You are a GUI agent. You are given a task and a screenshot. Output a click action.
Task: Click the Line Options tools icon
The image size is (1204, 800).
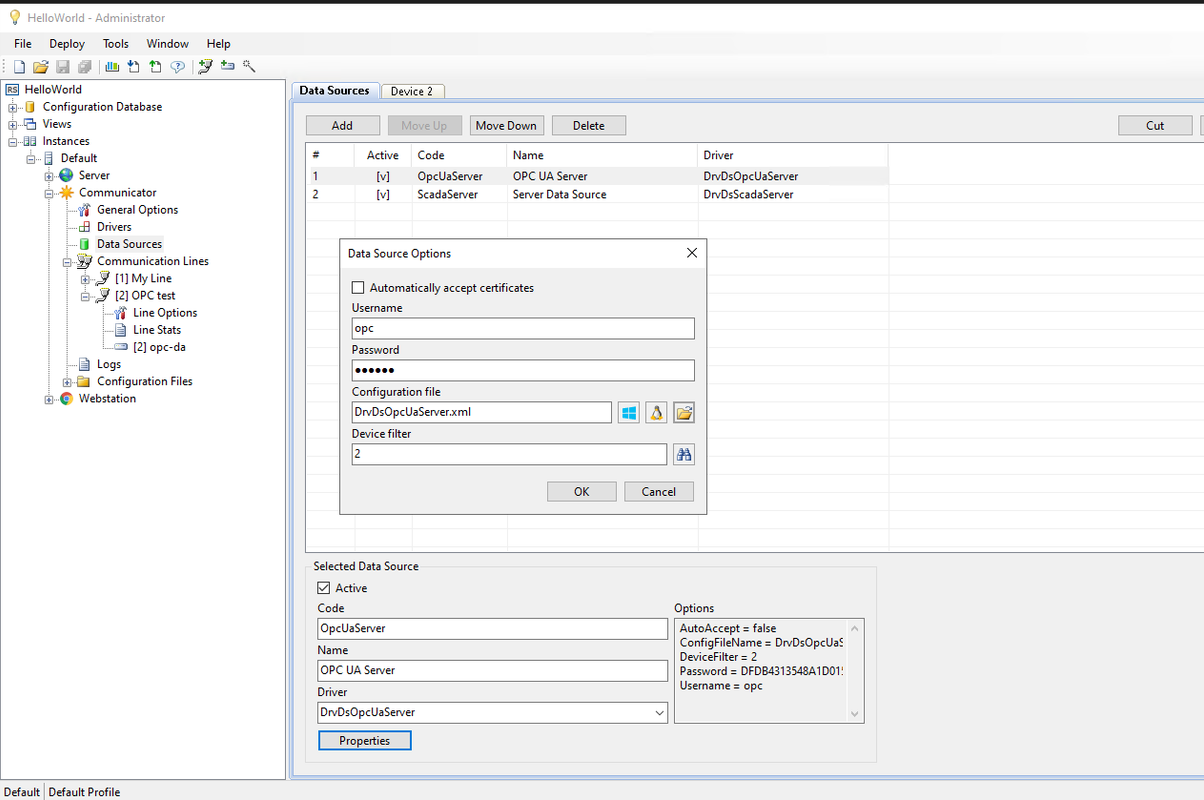pos(120,313)
